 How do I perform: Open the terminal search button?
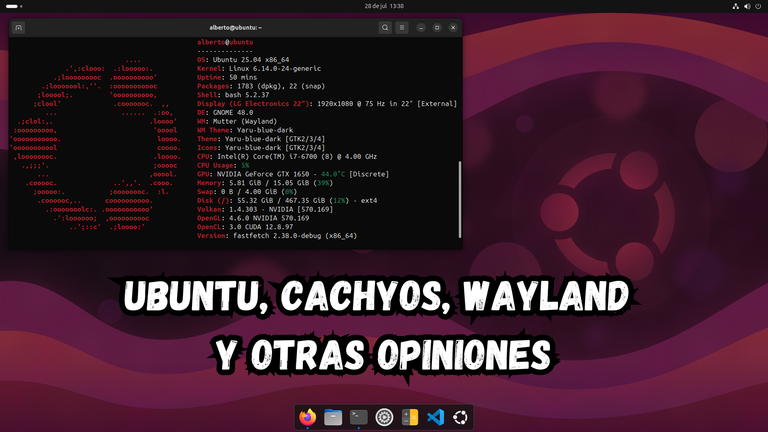tap(385, 27)
